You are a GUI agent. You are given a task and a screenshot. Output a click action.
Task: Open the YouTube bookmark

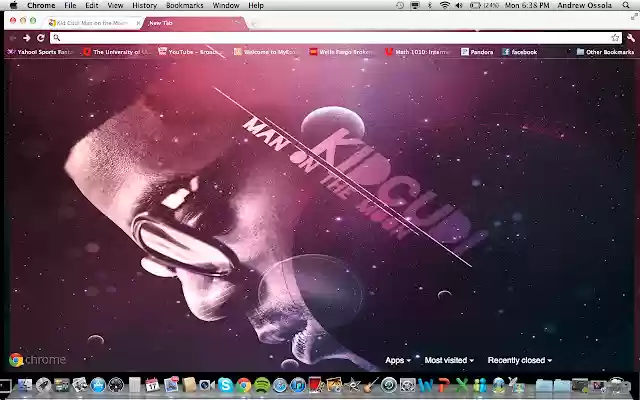[x=191, y=52]
